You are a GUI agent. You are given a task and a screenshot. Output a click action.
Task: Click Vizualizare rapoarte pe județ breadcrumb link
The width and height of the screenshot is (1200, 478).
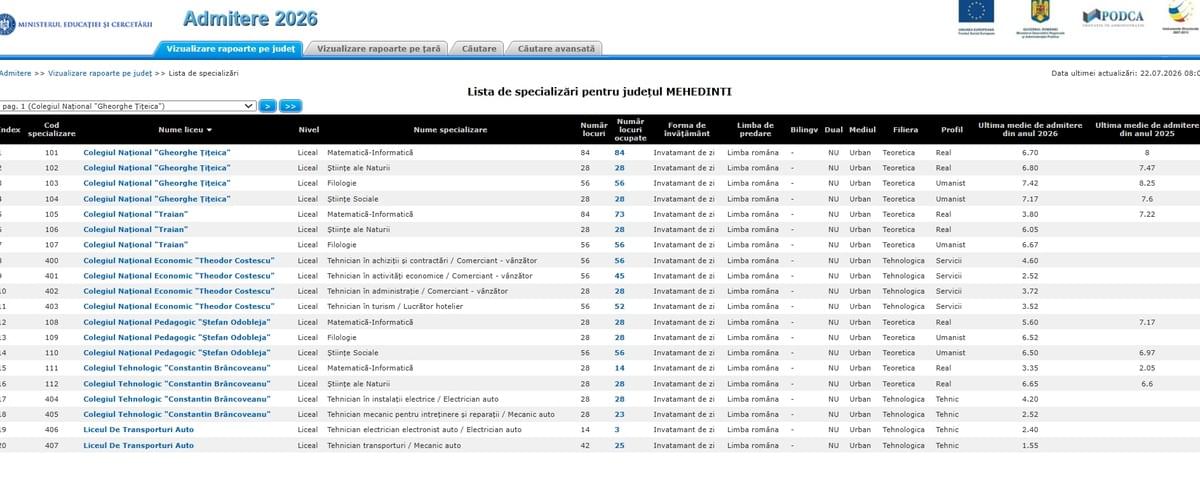point(100,73)
